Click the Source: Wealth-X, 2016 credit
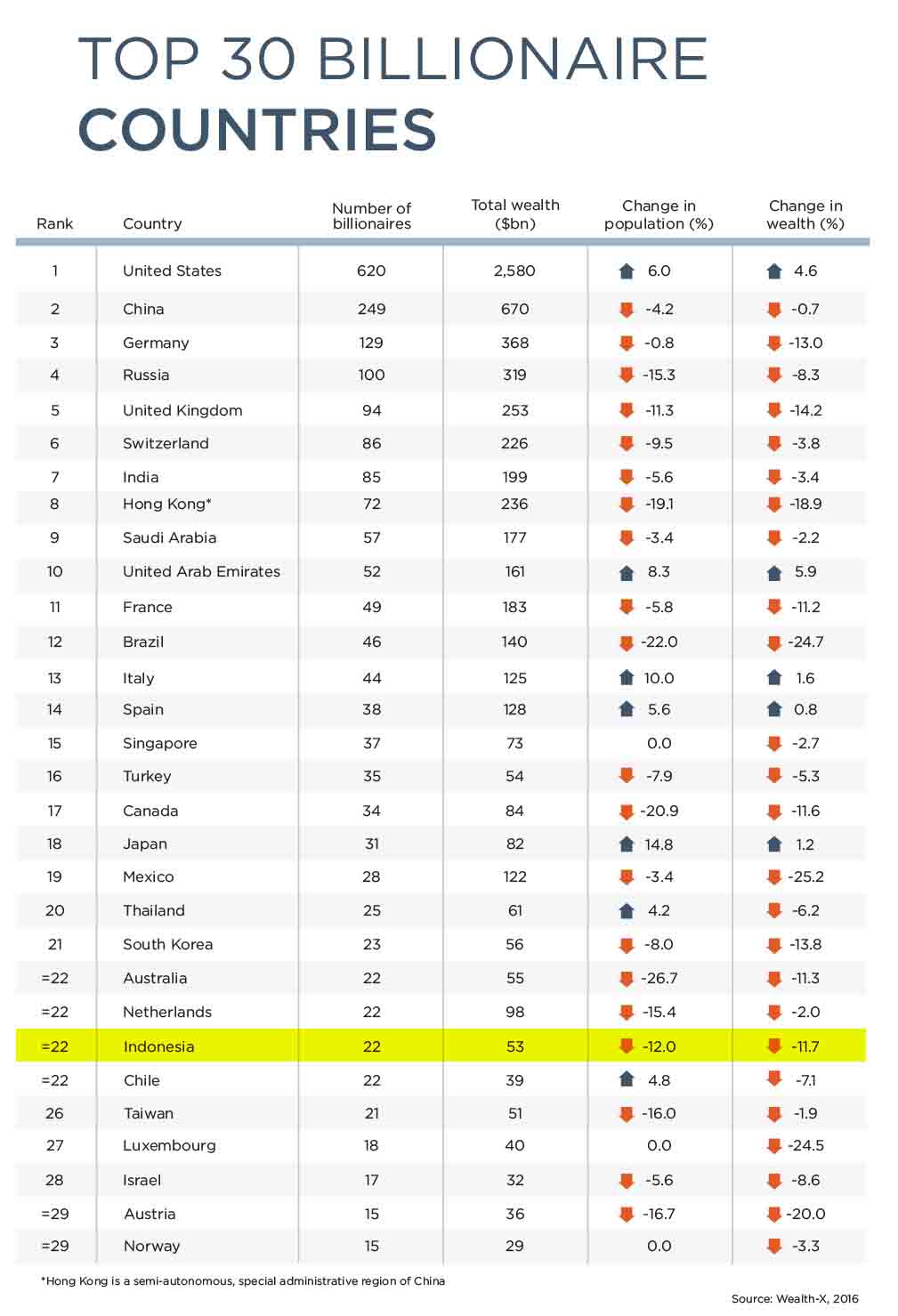898x1316 pixels. [795, 1298]
